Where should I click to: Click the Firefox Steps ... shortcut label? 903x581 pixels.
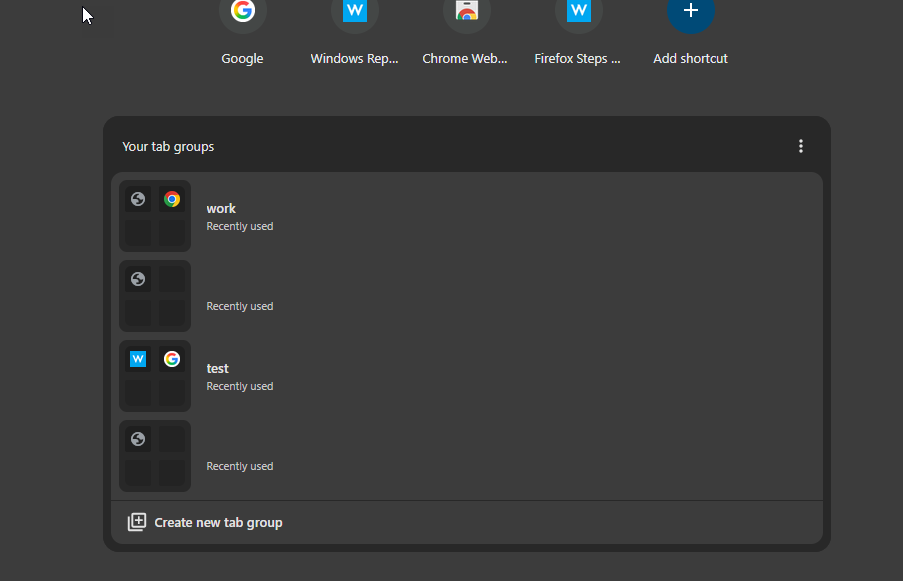click(578, 59)
